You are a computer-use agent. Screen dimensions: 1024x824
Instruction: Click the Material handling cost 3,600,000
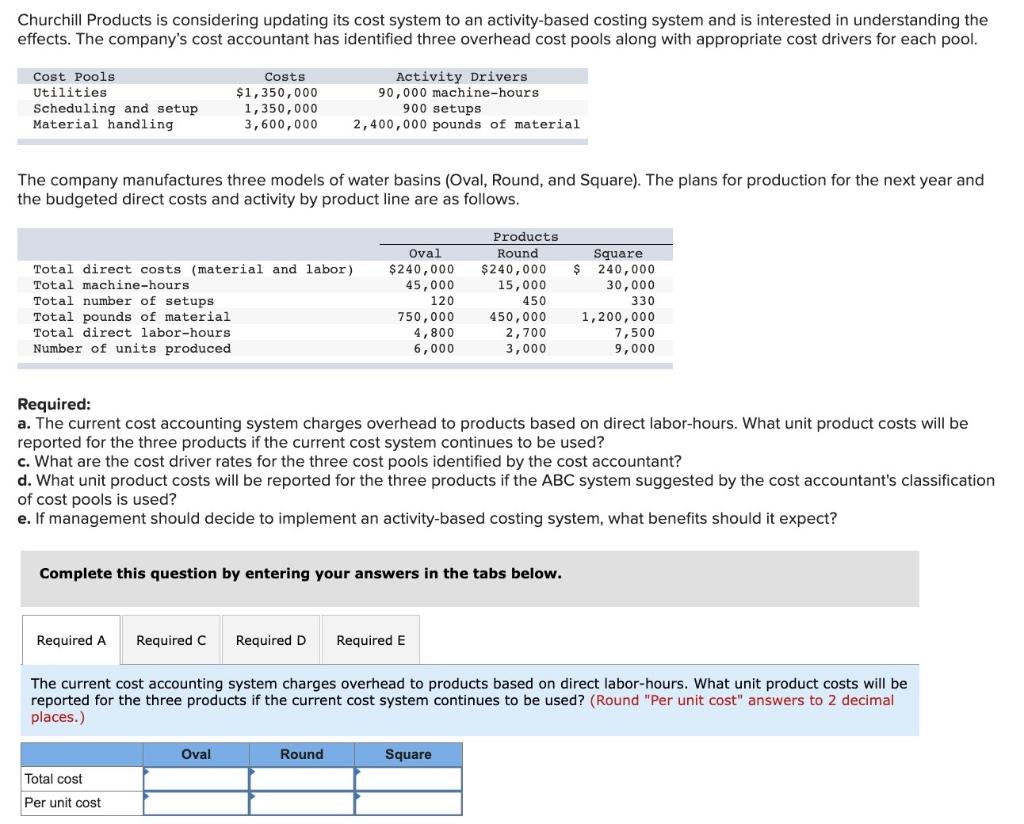pos(281,124)
